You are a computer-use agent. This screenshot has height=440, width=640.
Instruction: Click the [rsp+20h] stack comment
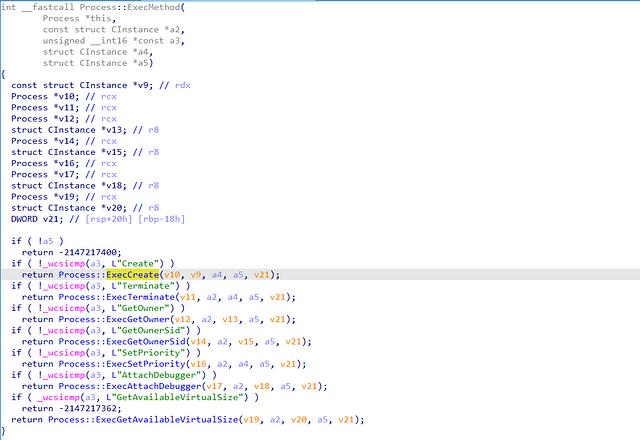pyautogui.click(x=109, y=219)
